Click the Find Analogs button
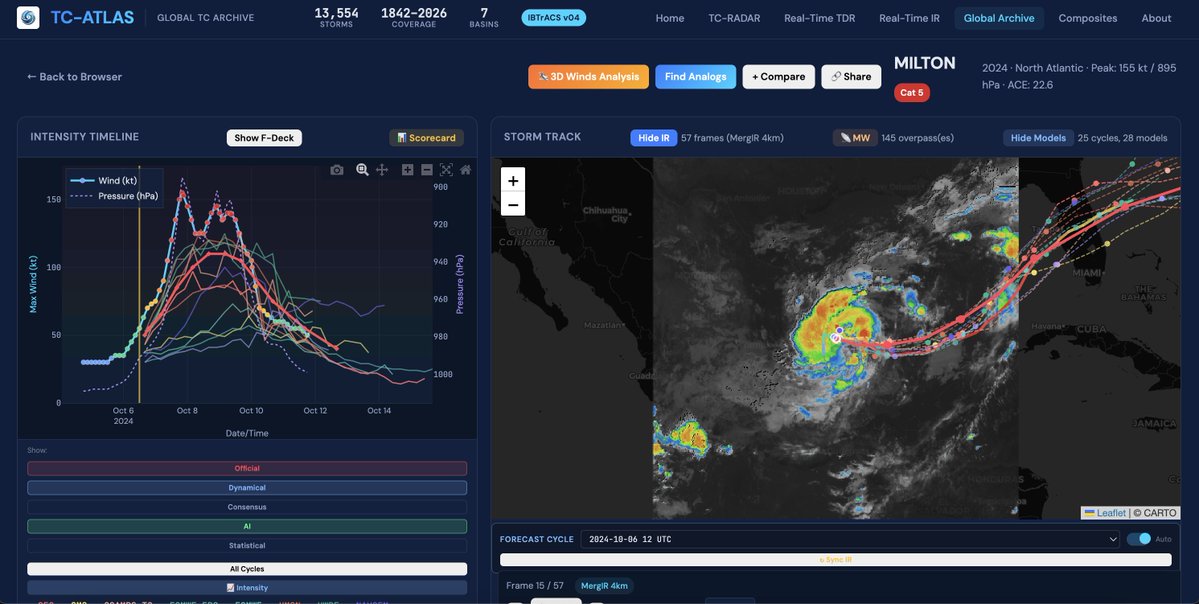The height and width of the screenshot is (604, 1199). coord(695,76)
